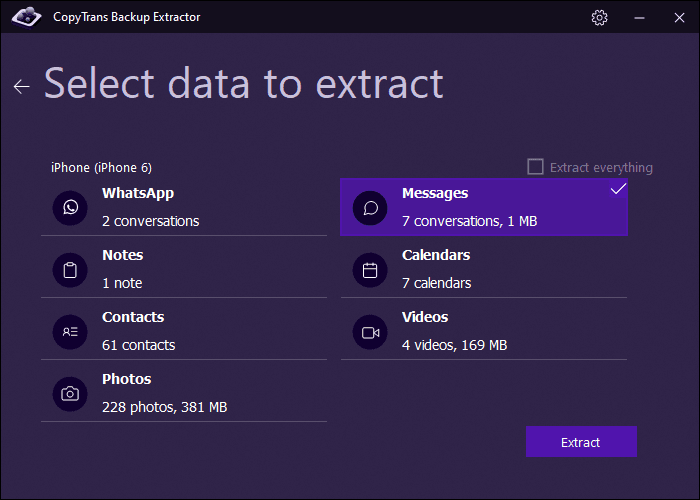Choose the Notes title label
Image resolution: width=700 pixels, height=500 pixels.
click(123, 255)
